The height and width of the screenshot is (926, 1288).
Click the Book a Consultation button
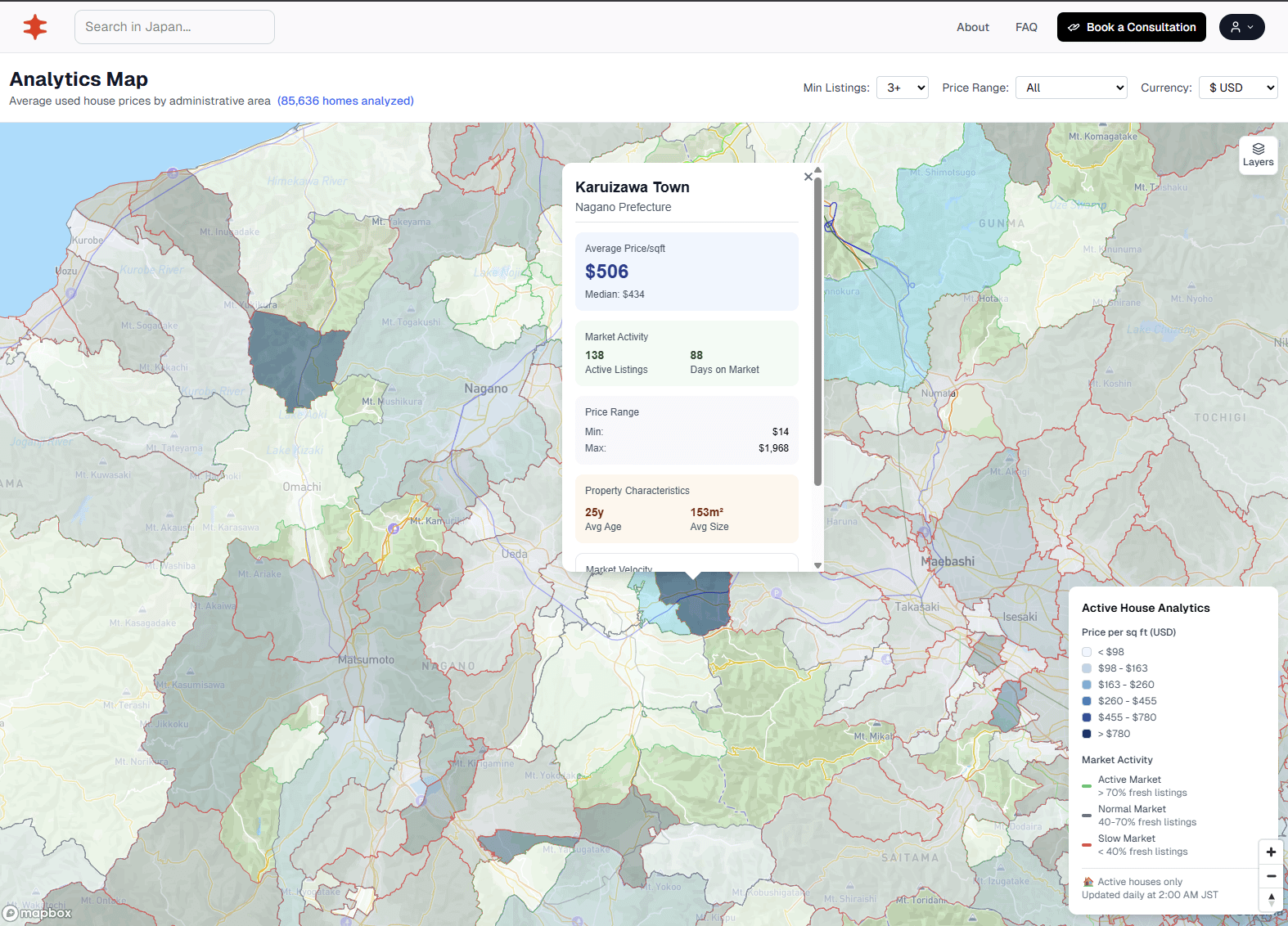1131,27
